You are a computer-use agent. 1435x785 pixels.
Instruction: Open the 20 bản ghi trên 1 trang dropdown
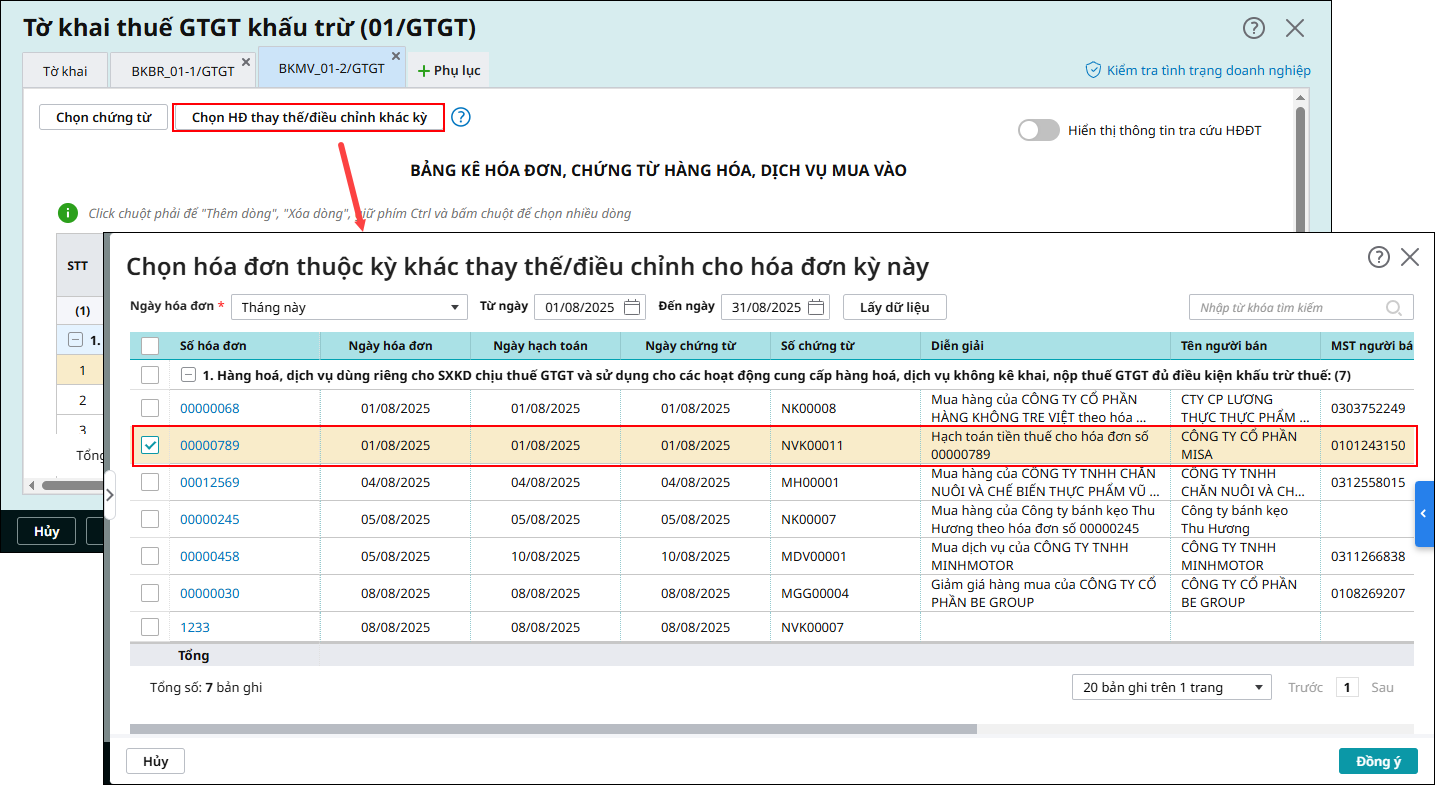coord(1170,687)
